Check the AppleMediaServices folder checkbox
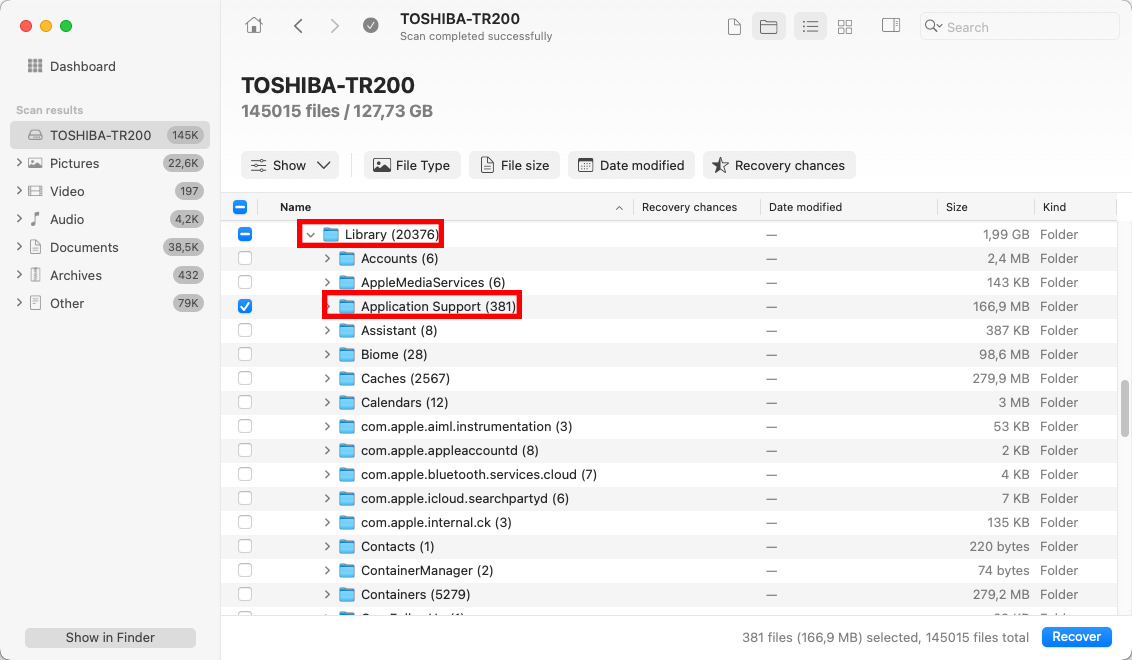The image size is (1132, 660). click(x=245, y=282)
